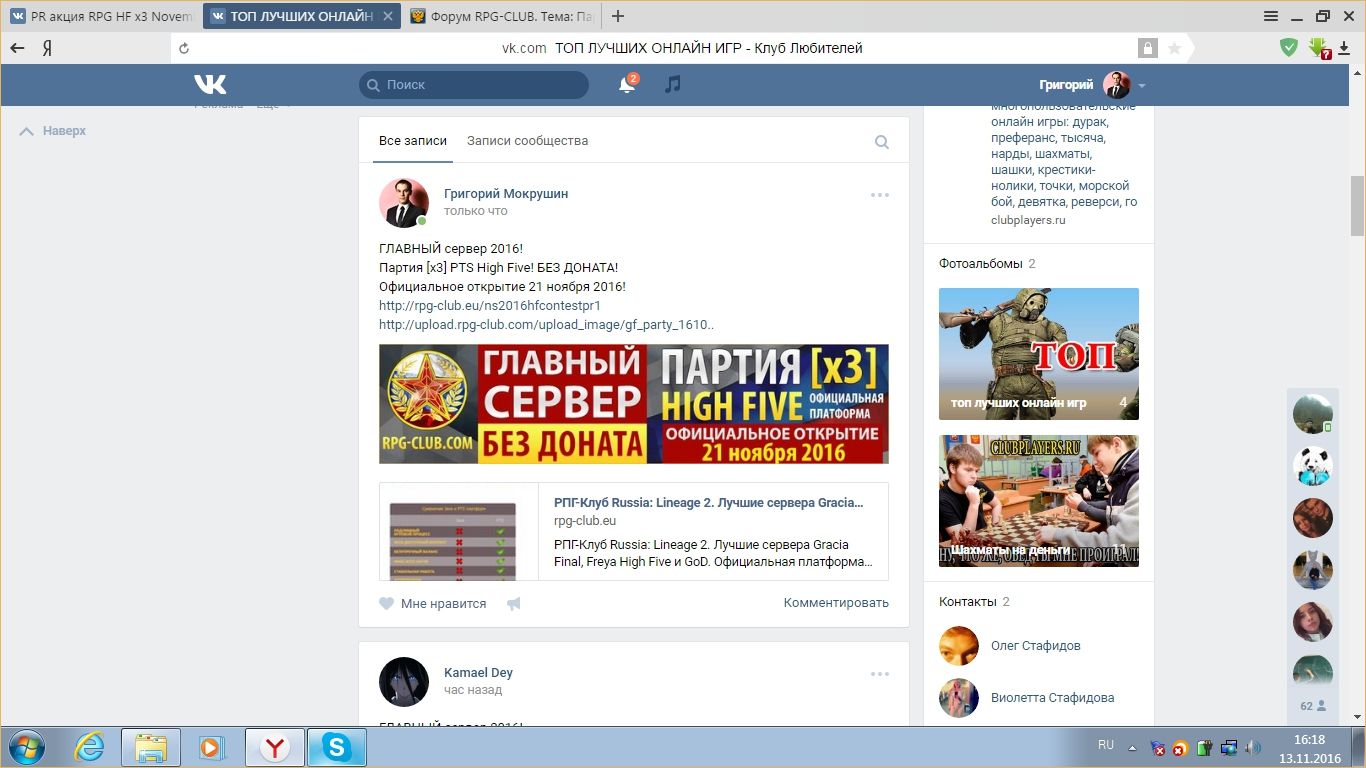The height and width of the screenshot is (768, 1366).
Task: Open Виолетта Стафидова contact
Action: pos(1052,698)
